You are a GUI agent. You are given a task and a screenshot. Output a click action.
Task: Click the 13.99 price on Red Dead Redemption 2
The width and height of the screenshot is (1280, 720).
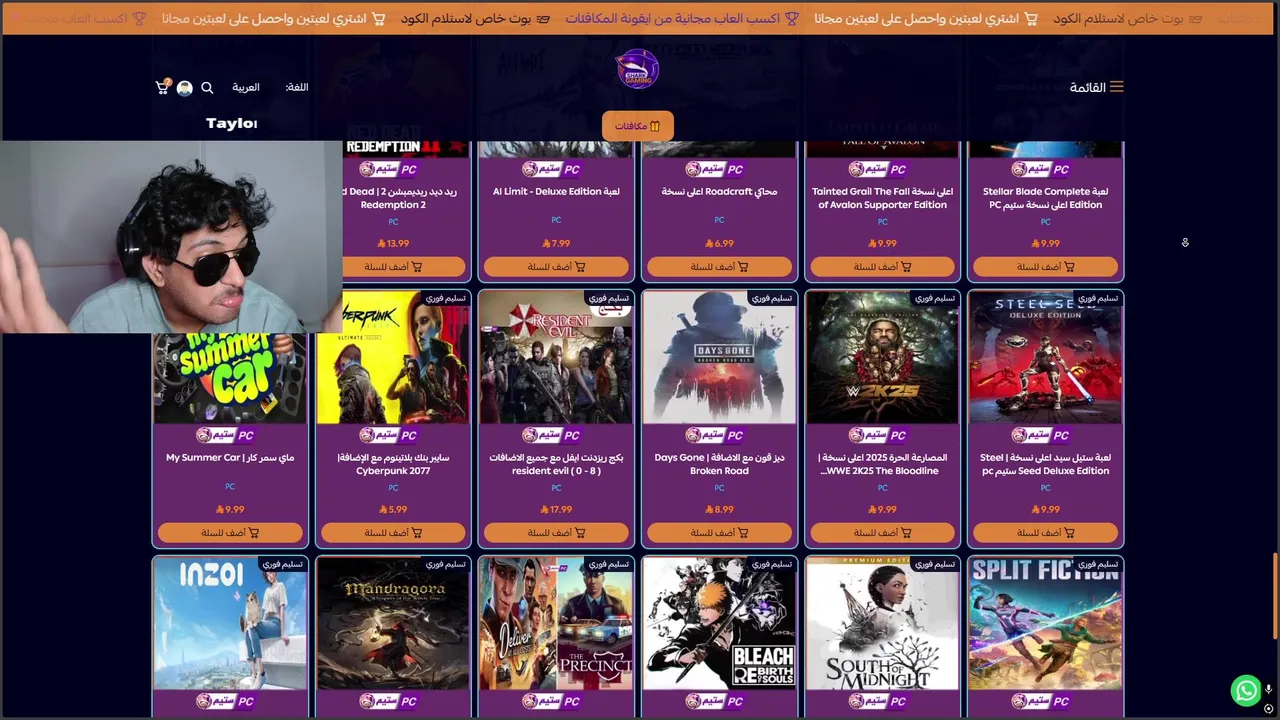click(x=393, y=243)
